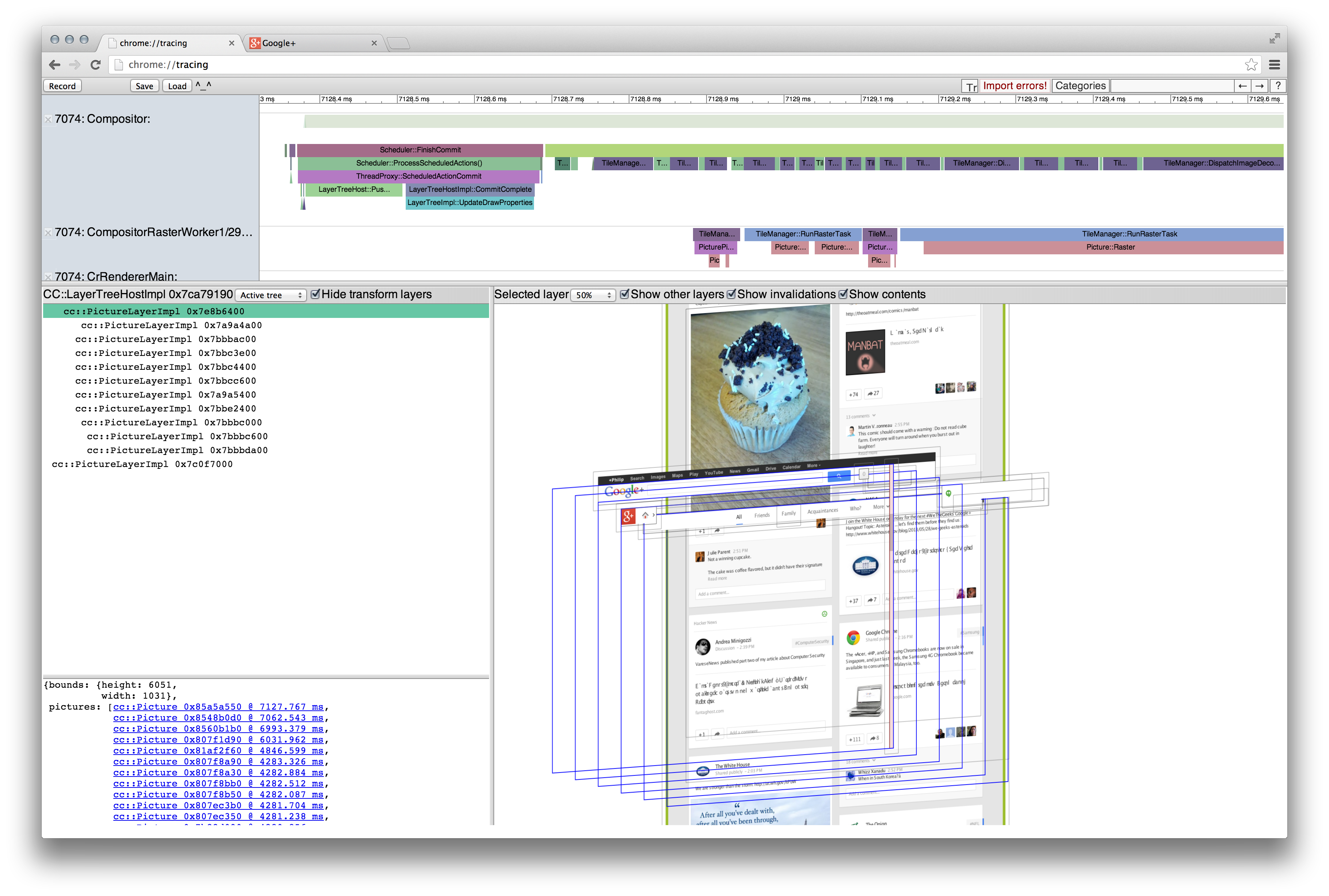Image resolution: width=1329 pixels, height=896 pixels.
Task: Go back using the browser back arrow
Action: click(x=54, y=65)
